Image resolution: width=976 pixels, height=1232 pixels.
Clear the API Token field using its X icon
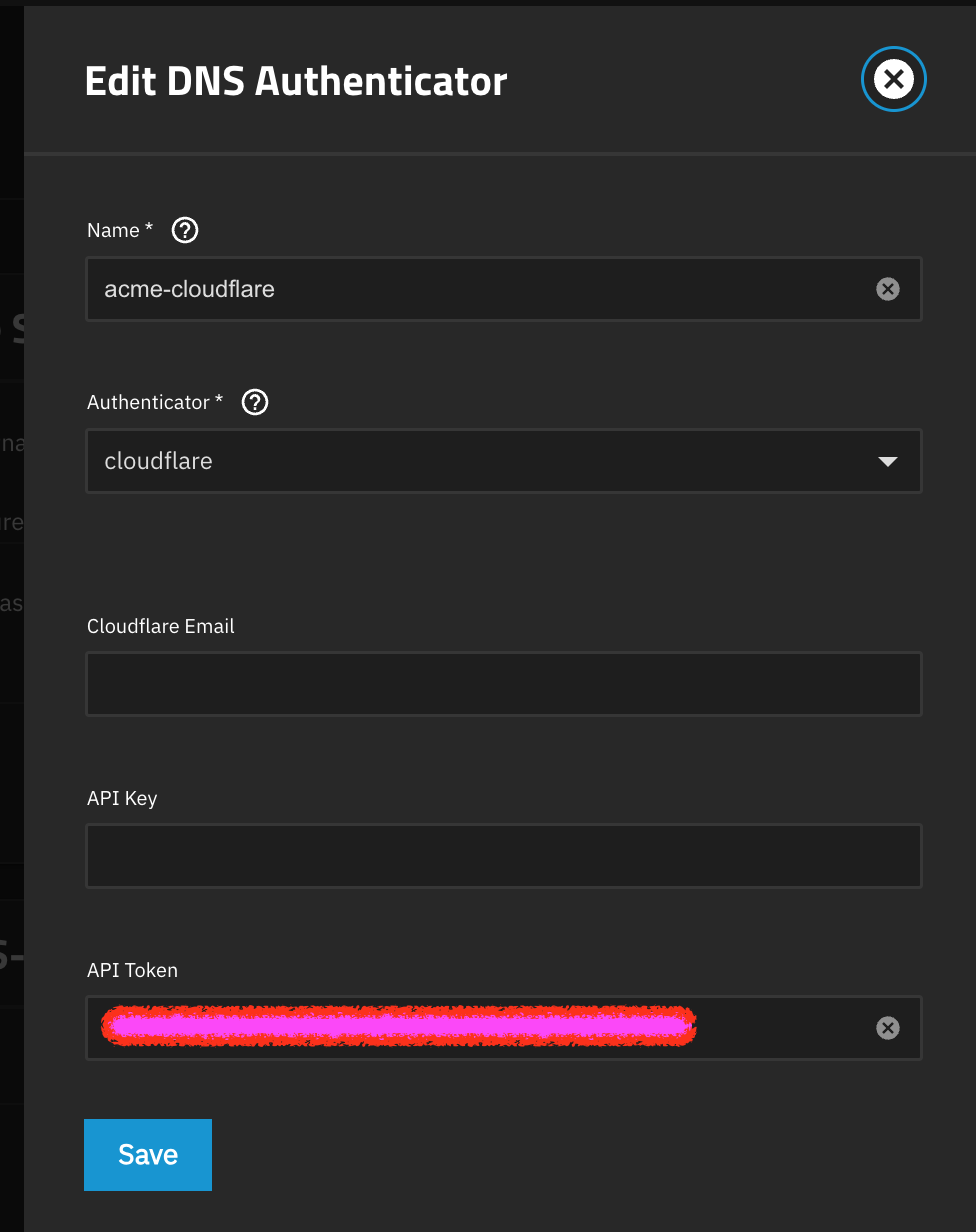pos(887,1028)
